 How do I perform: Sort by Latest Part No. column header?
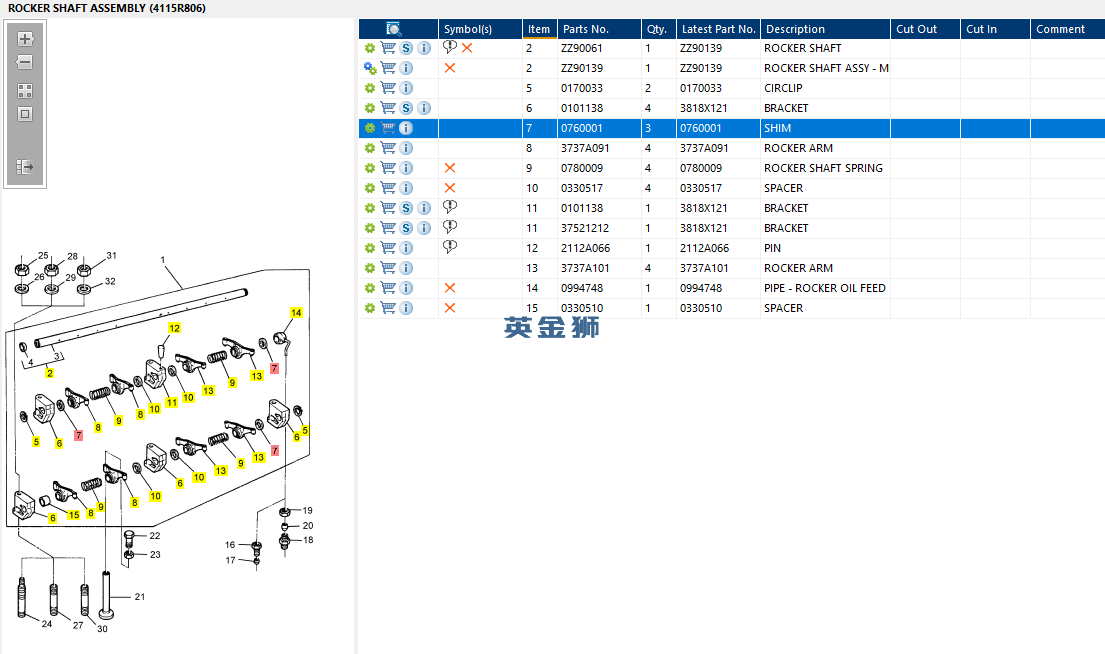(x=718, y=29)
